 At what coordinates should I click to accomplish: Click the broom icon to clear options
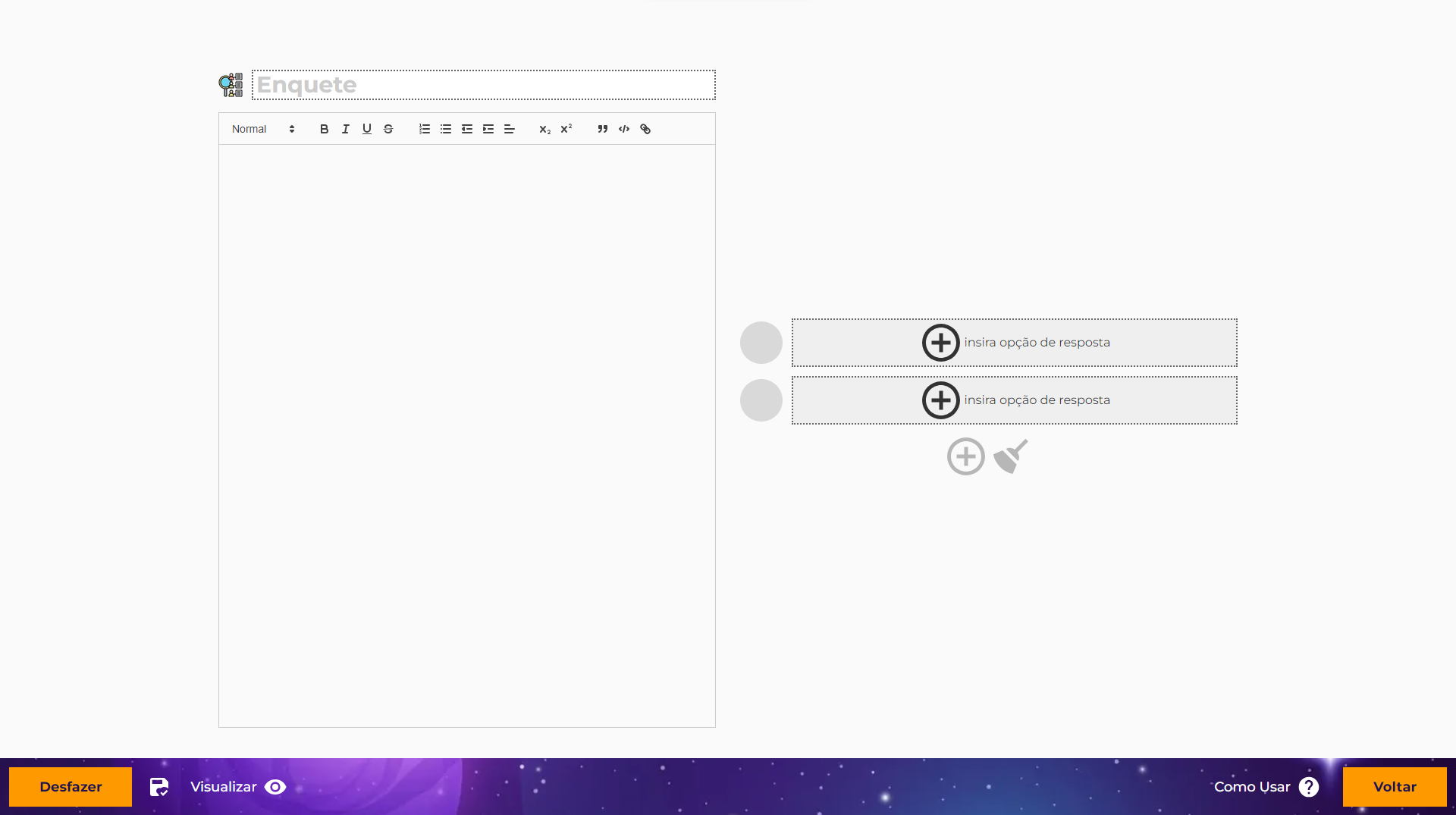[x=1010, y=456]
